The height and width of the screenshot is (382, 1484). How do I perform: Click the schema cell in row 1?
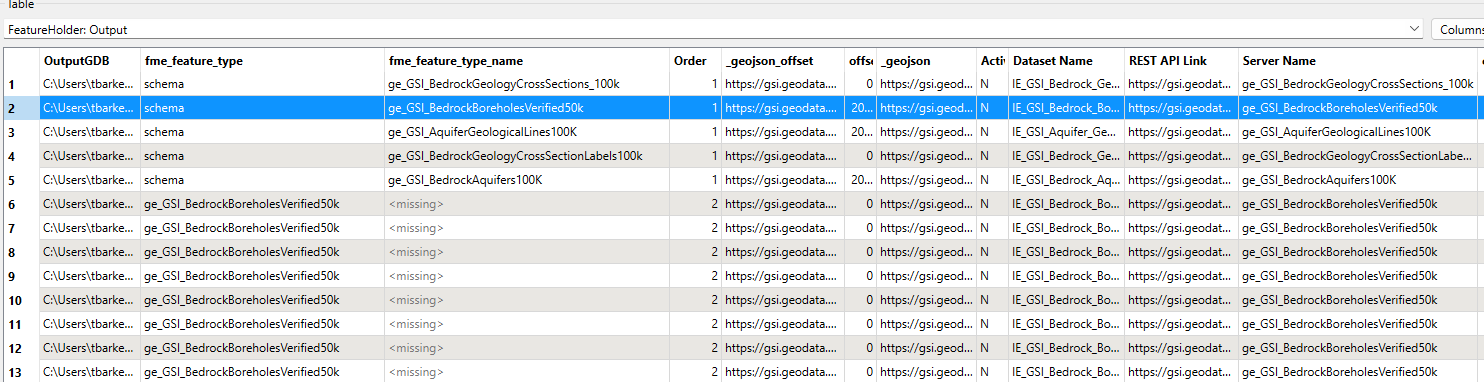(262, 84)
